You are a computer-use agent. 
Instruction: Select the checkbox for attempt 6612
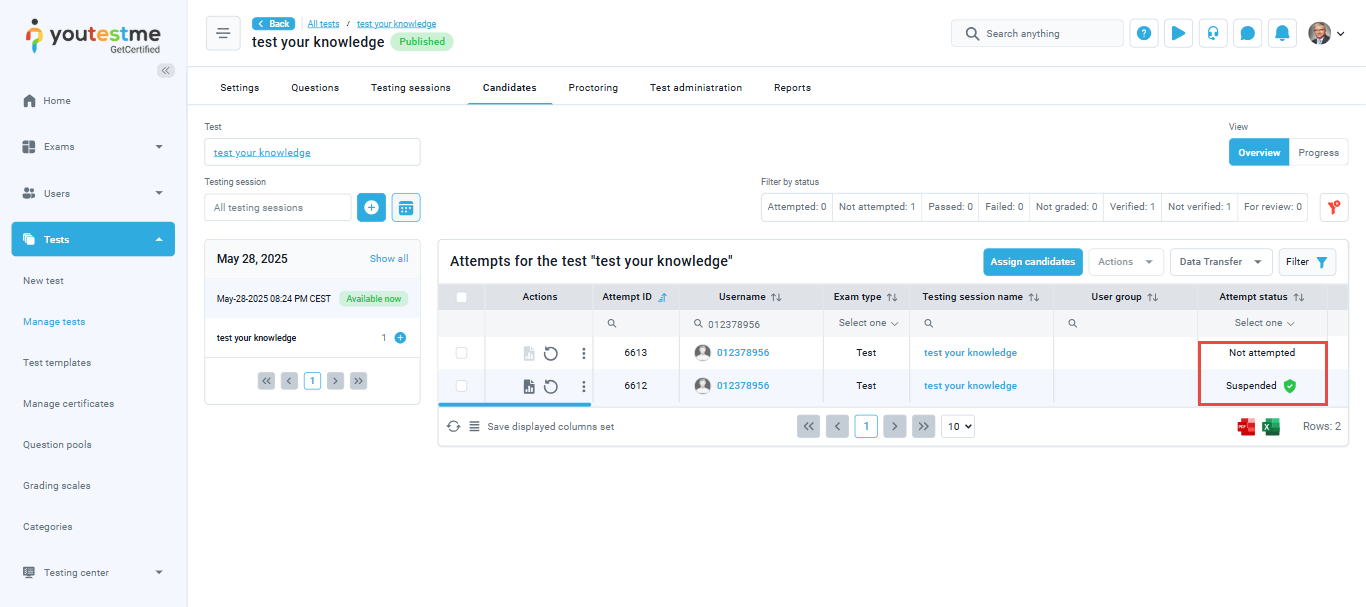461,386
